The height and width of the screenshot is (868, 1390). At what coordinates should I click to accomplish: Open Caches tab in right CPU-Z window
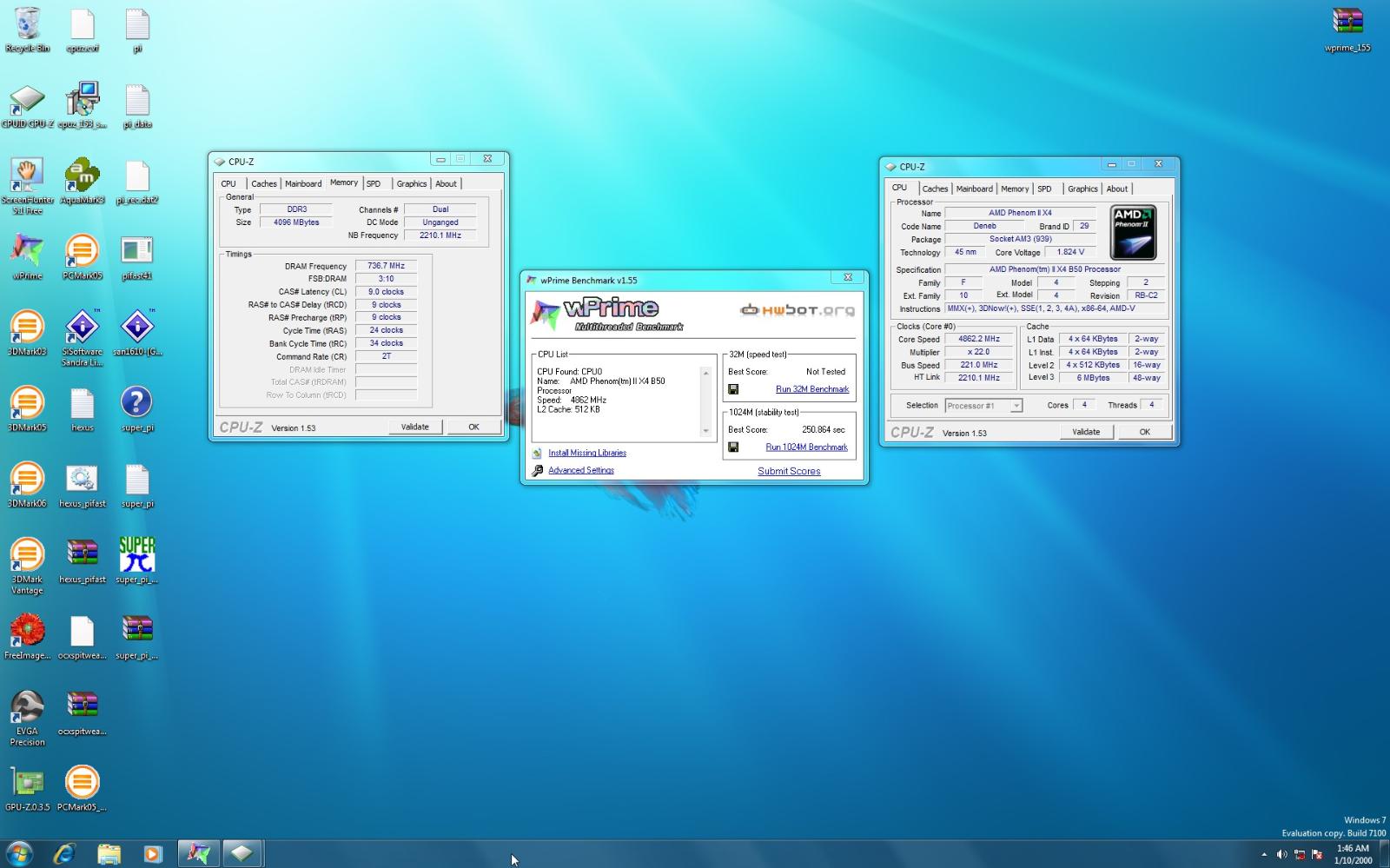coord(935,189)
